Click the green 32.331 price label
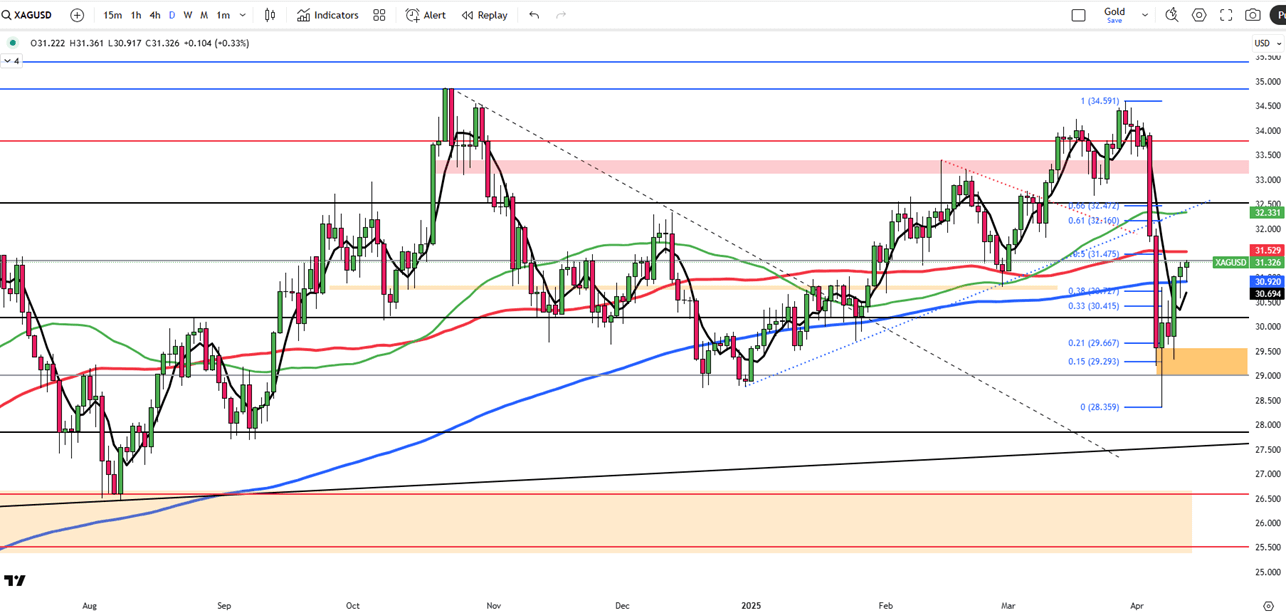The image size is (1286, 613). click(1266, 212)
